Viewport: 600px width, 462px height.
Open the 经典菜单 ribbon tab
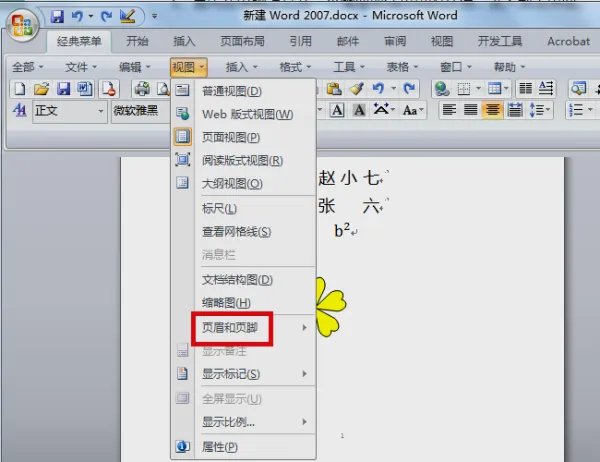click(79, 41)
